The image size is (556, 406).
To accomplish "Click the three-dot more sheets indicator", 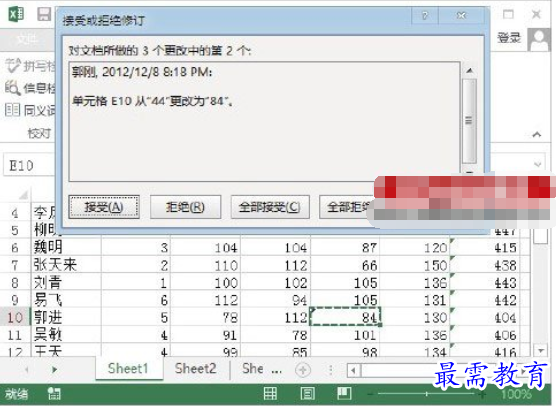I will tap(277, 371).
